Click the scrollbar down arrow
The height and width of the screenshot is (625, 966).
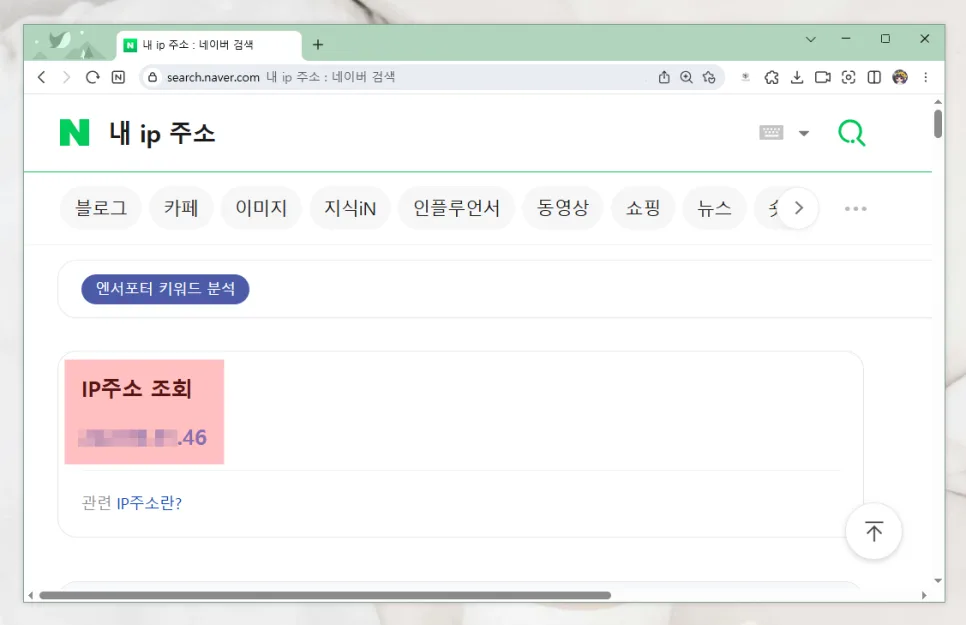(x=938, y=581)
